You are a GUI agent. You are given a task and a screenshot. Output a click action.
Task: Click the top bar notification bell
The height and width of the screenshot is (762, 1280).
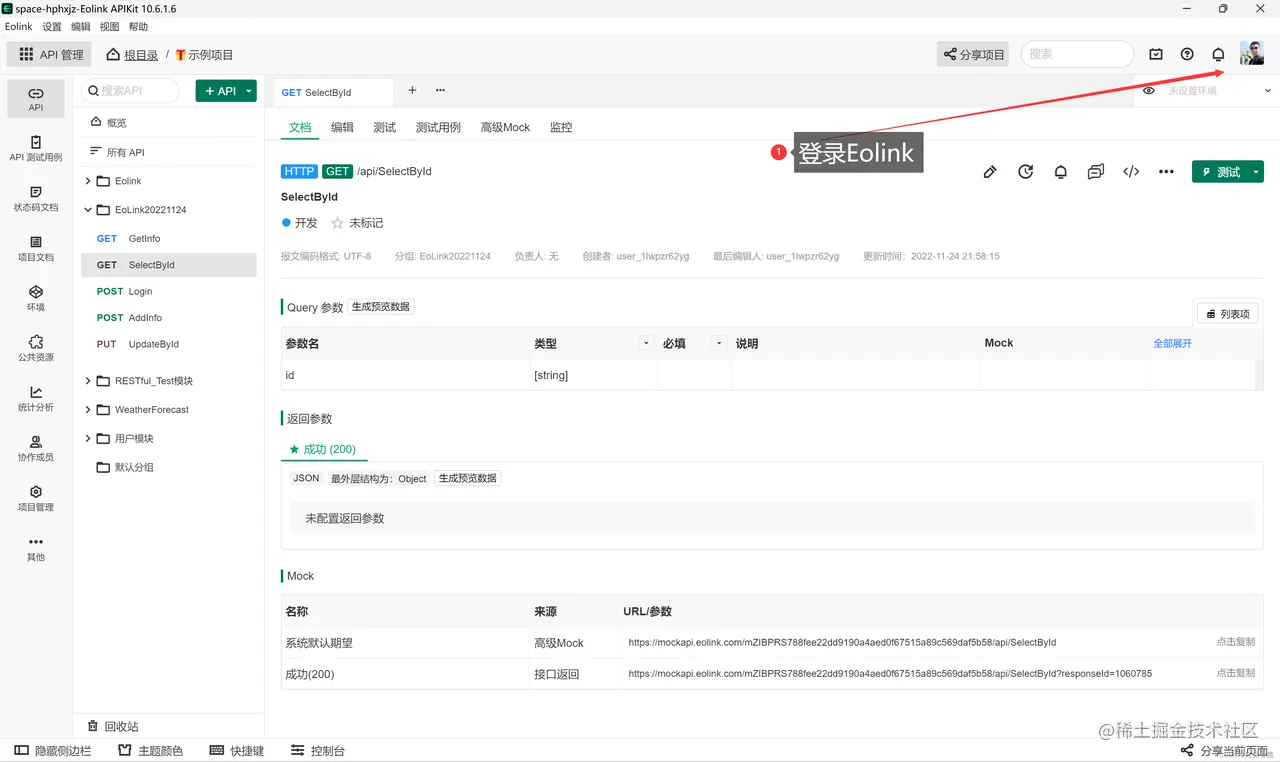(x=1218, y=54)
